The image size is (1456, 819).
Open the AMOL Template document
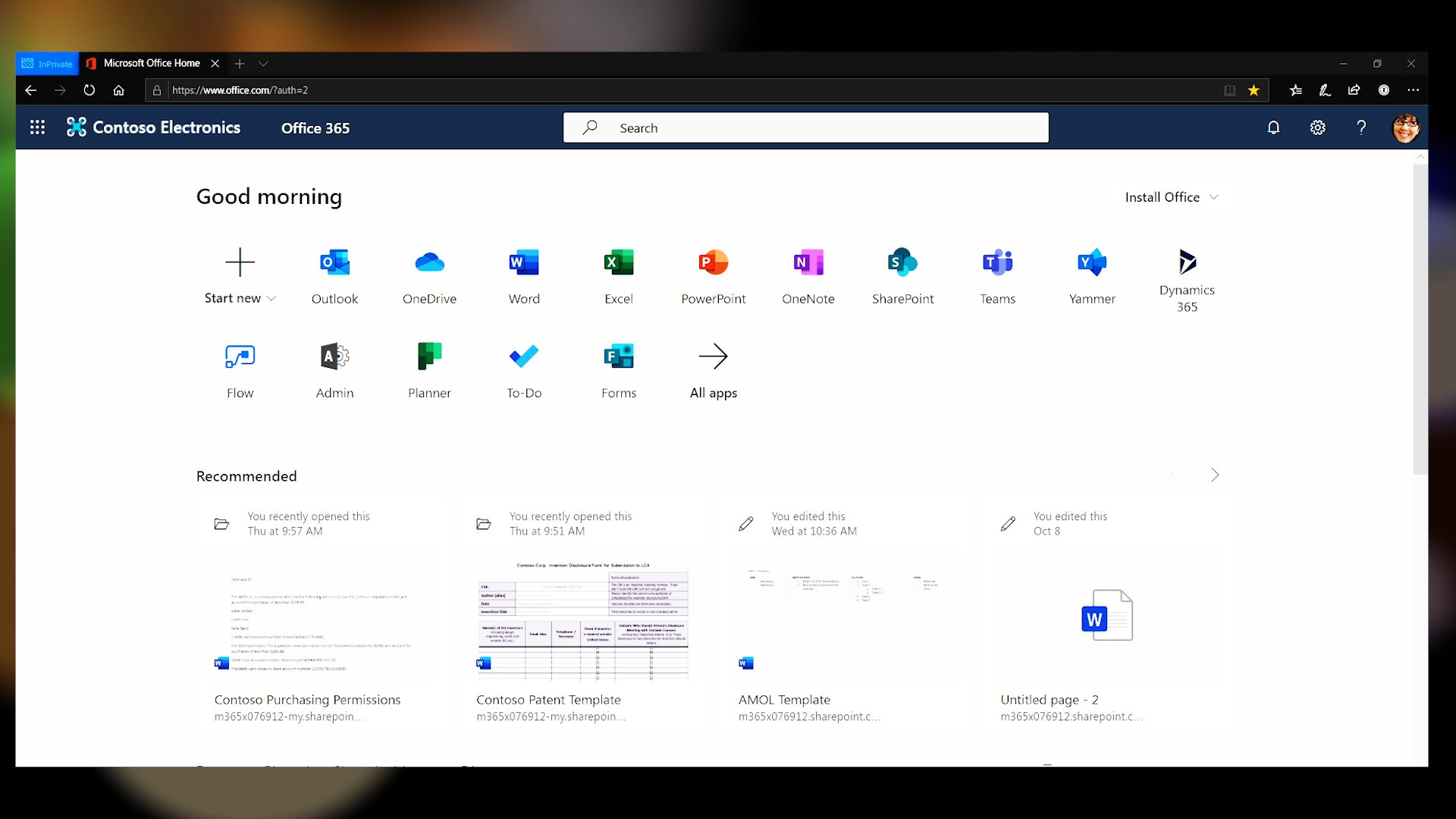(x=784, y=700)
